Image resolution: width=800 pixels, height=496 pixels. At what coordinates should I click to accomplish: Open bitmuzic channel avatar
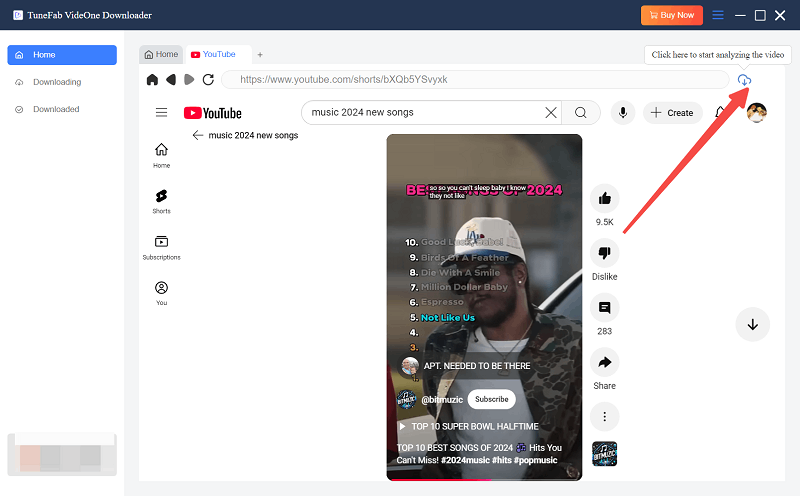pos(407,399)
